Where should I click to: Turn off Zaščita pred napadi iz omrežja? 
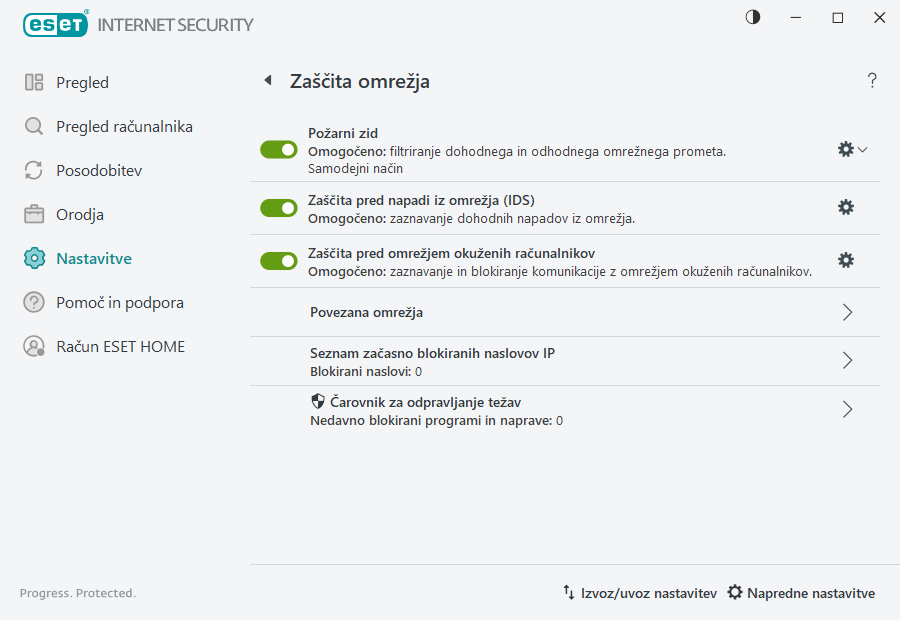[279, 208]
